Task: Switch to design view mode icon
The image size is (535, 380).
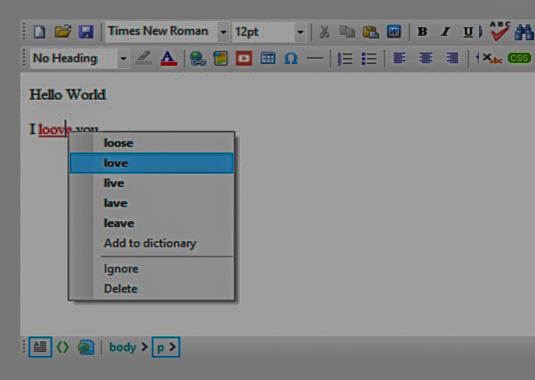Action: tap(40, 347)
